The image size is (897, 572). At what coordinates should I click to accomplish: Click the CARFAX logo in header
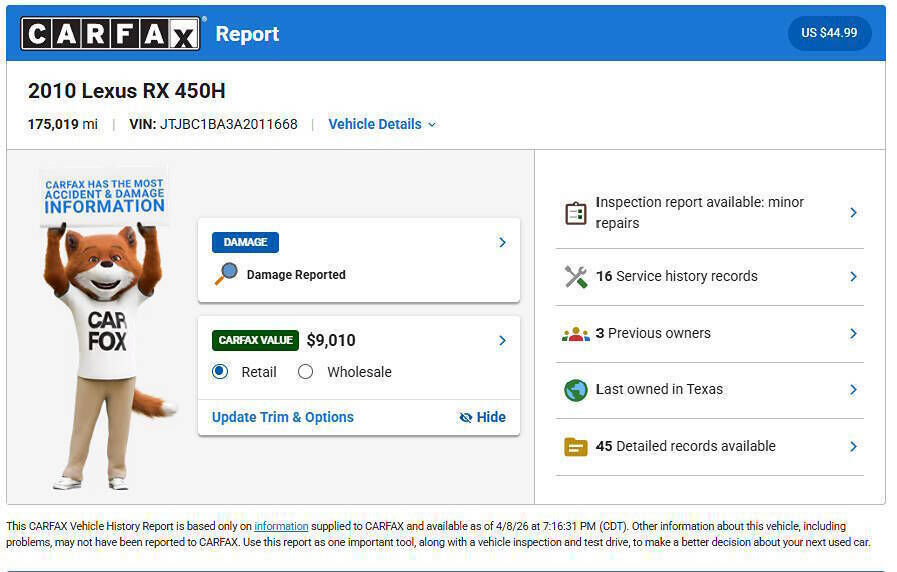(x=110, y=34)
